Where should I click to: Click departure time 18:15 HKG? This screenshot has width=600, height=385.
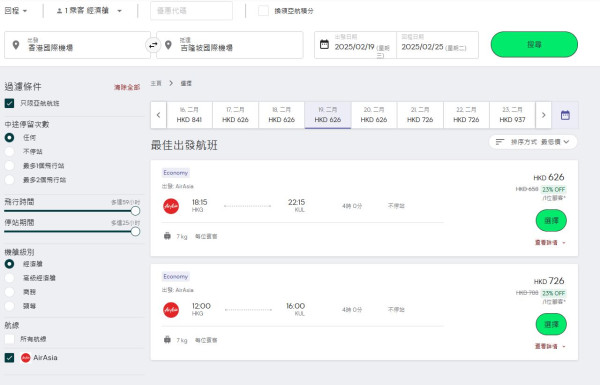(199, 205)
